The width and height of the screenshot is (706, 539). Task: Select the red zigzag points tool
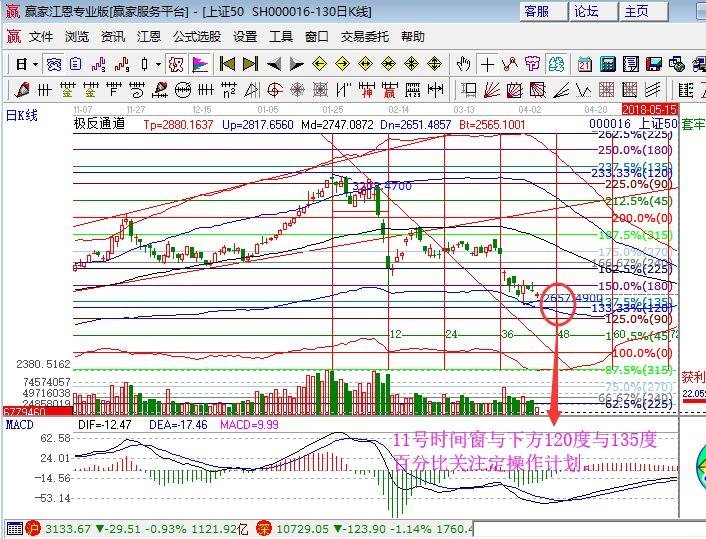click(x=510, y=64)
